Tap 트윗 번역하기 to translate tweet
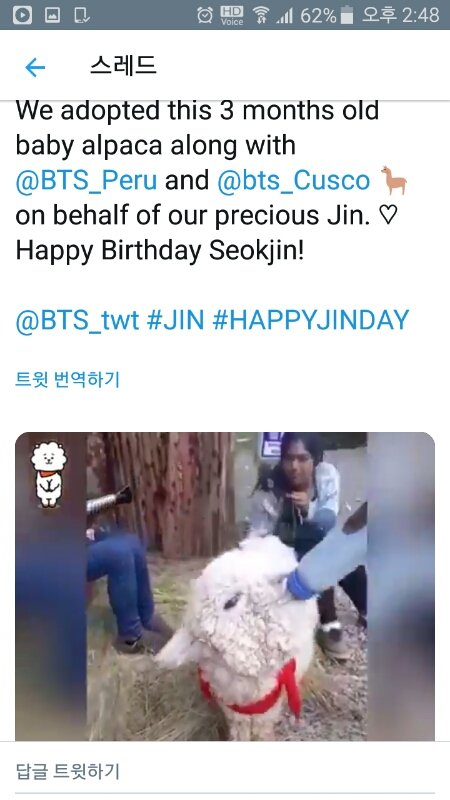450x800 pixels. coord(67,380)
